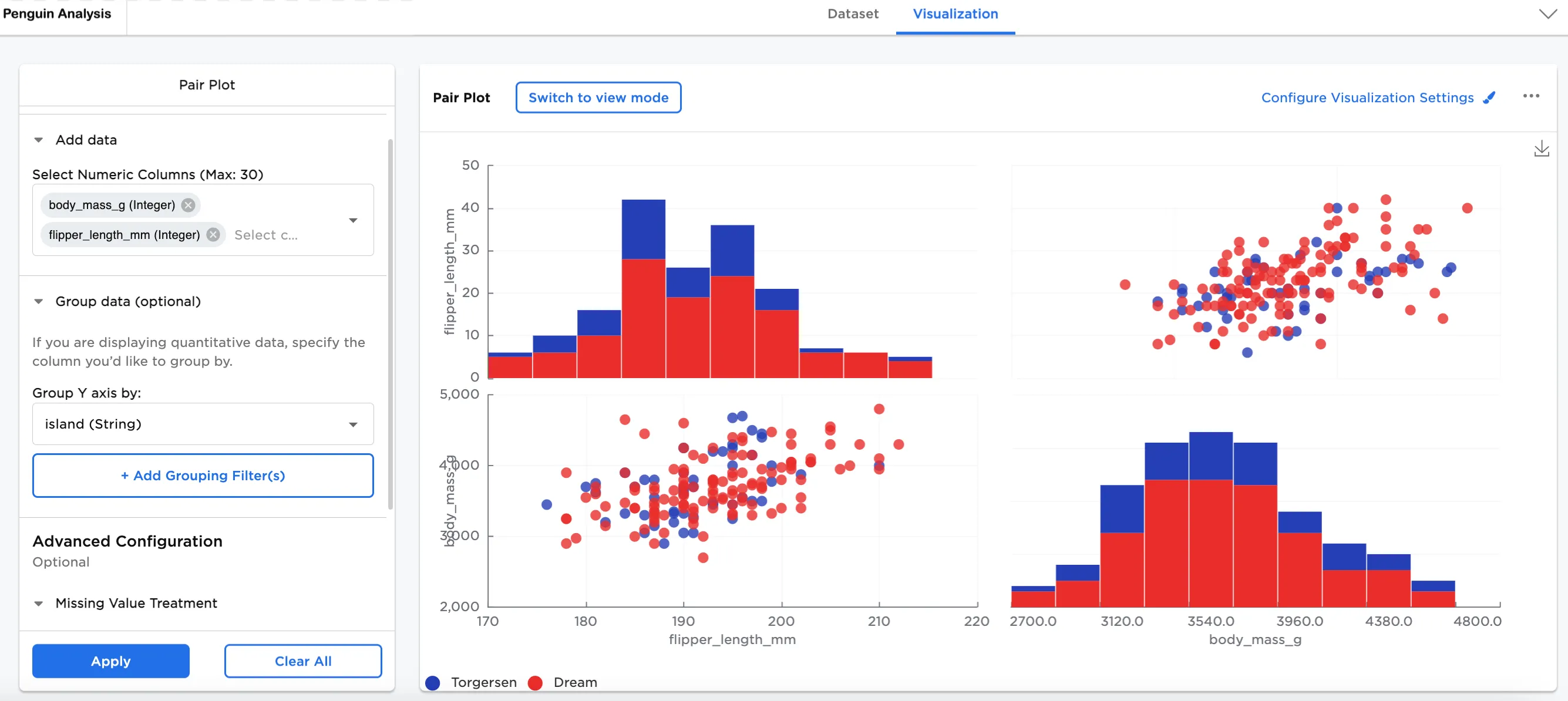The height and width of the screenshot is (701, 1568).
Task: Click the top-right collapse chevron
Action: 1547,14
